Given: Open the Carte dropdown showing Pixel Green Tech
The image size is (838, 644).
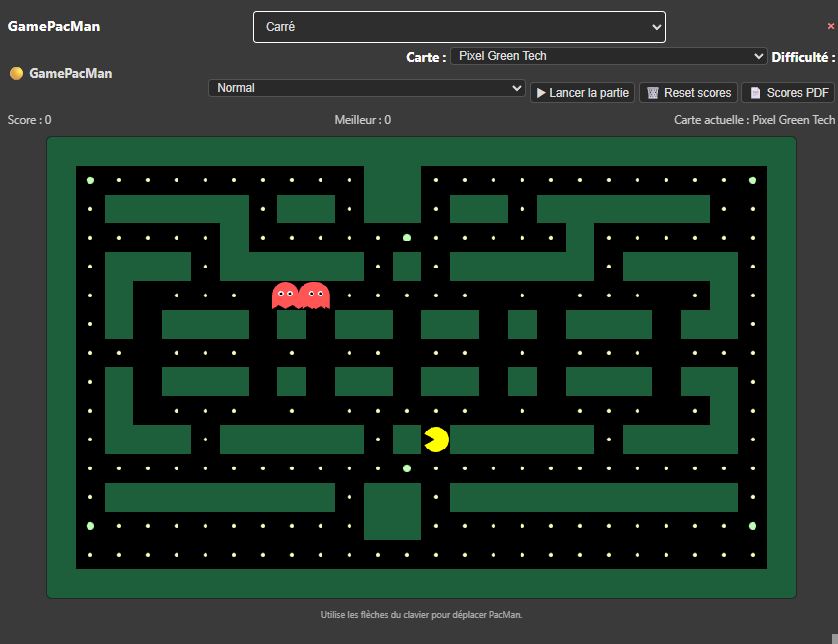Looking at the screenshot, I should 608,56.
